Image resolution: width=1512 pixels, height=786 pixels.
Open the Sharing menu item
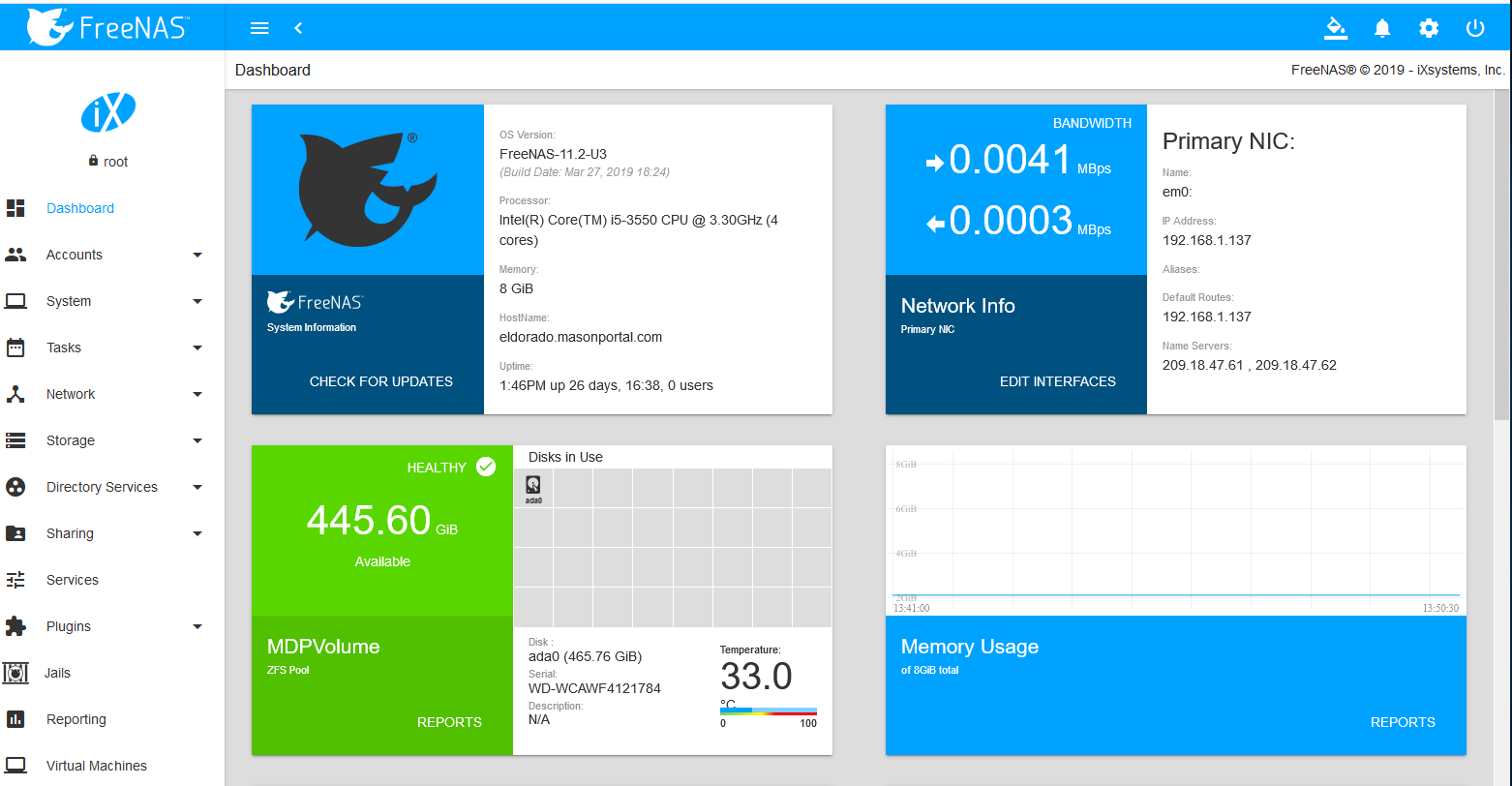click(112, 533)
